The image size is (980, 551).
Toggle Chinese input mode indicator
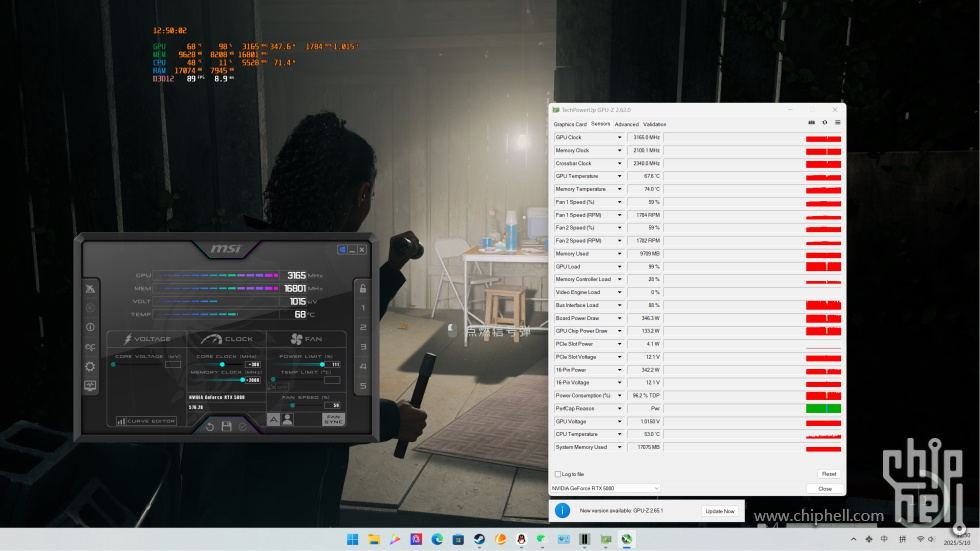(x=884, y=539)
